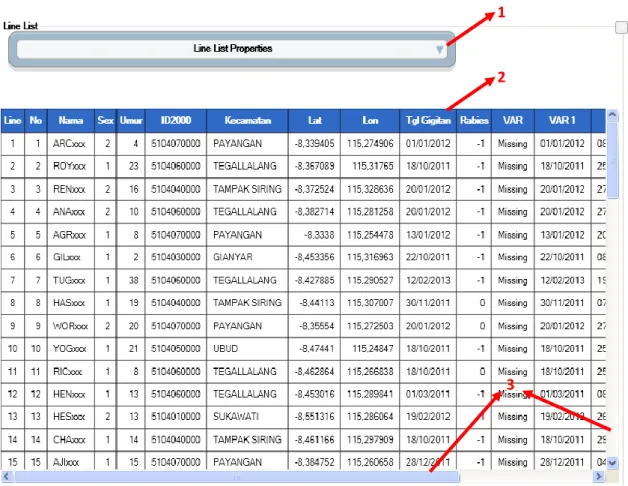Click VAR 1 cell 12/02/2013
Image resolution: width=628 pixels, height=486 pixels.
pyautogui.click(x=562, y=280)
